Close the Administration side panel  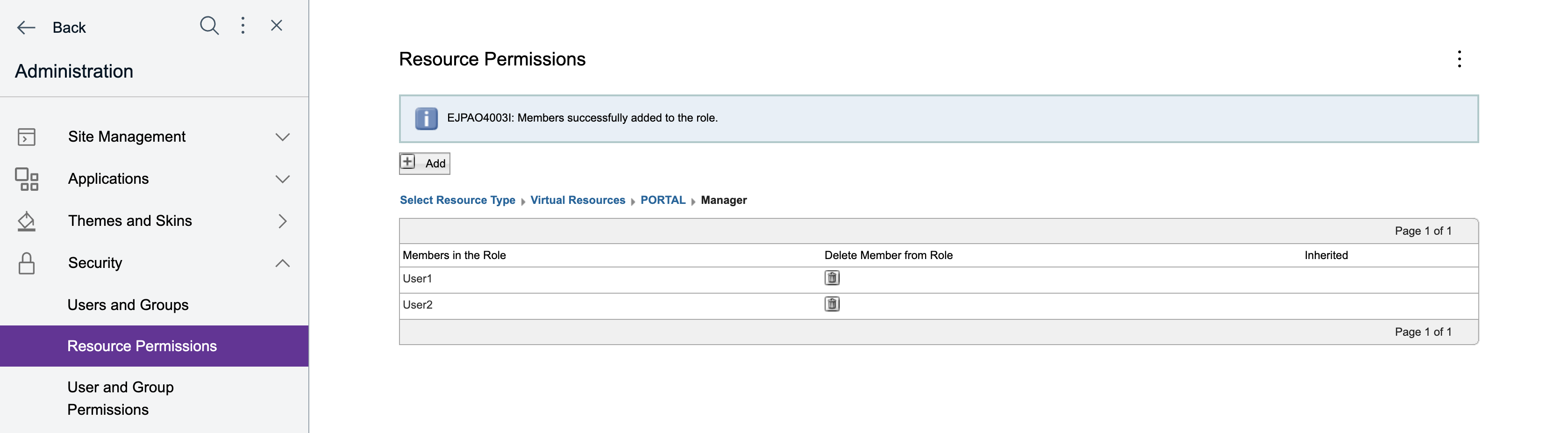click(x=276, y=26)
